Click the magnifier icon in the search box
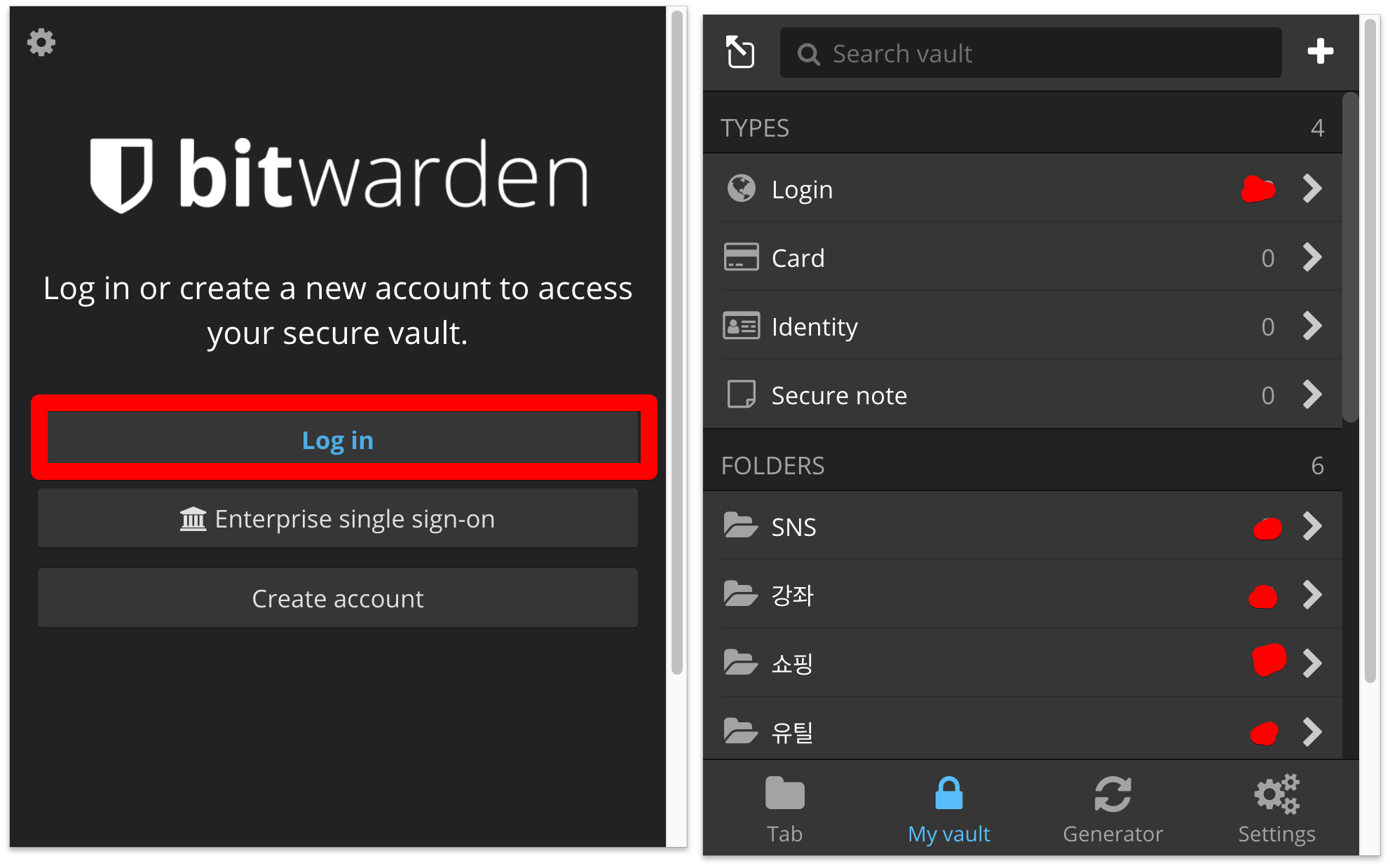 (x=808, y=54)
